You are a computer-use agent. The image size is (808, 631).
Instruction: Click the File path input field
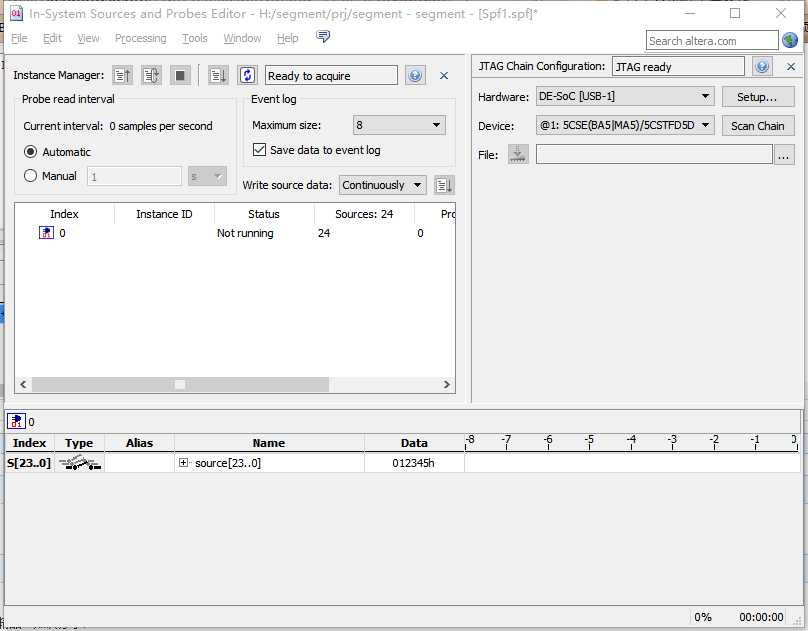coord(654,154)
